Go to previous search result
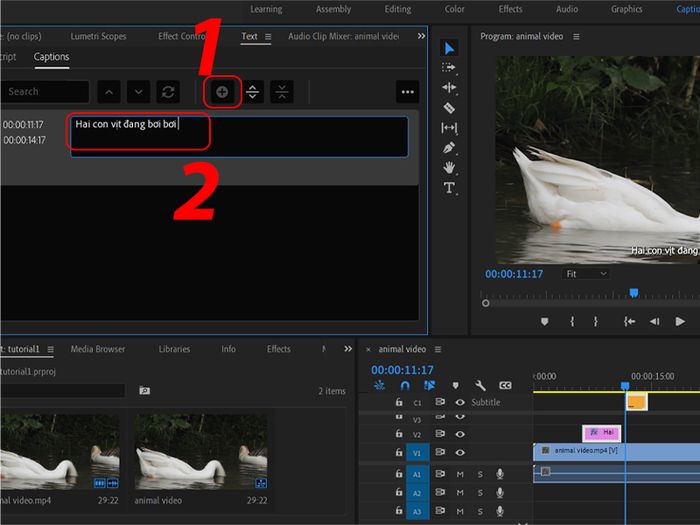 tap(109, 92)
